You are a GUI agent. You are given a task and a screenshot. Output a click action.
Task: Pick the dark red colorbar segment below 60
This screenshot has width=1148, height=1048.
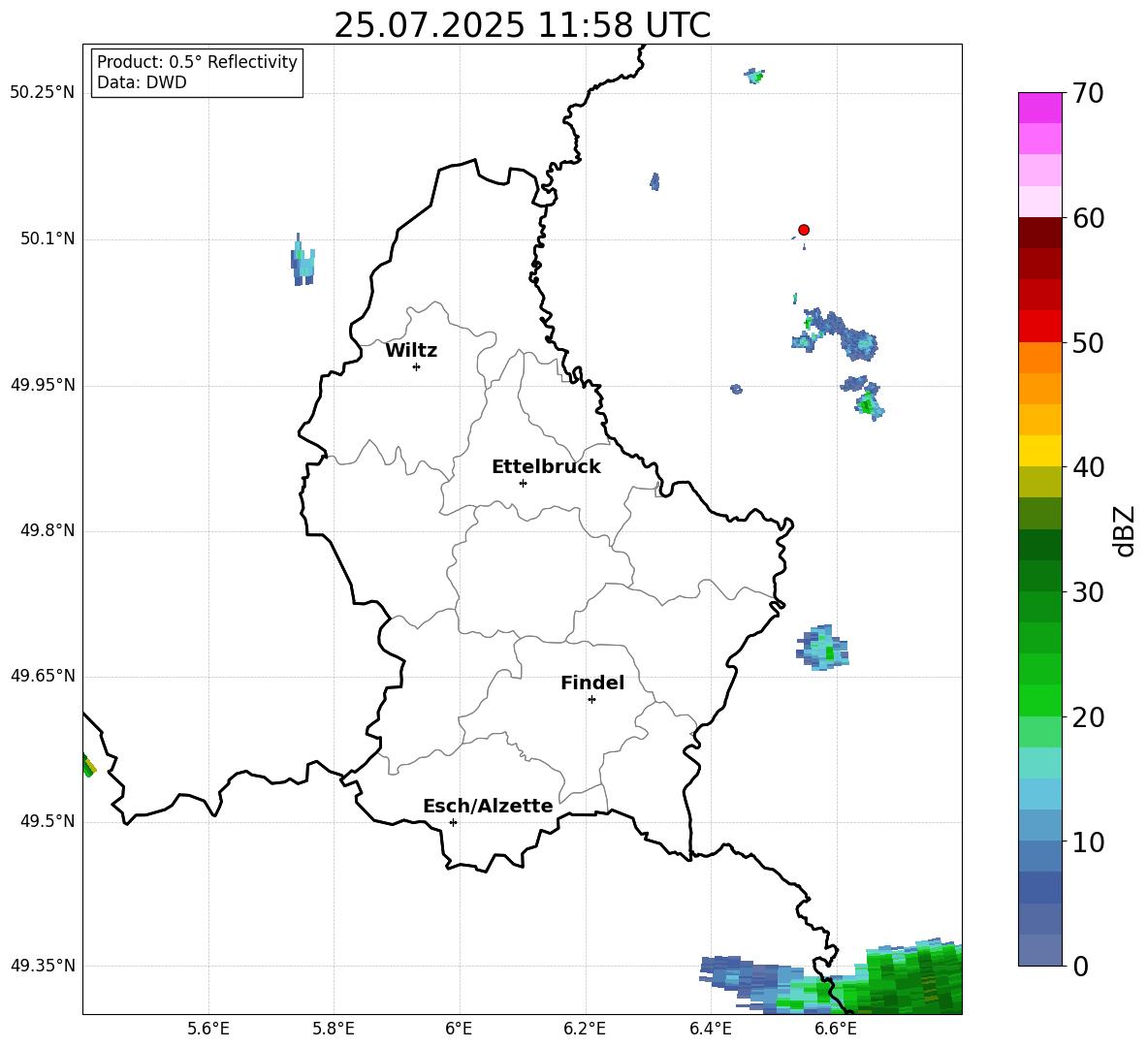point(1039,233)
